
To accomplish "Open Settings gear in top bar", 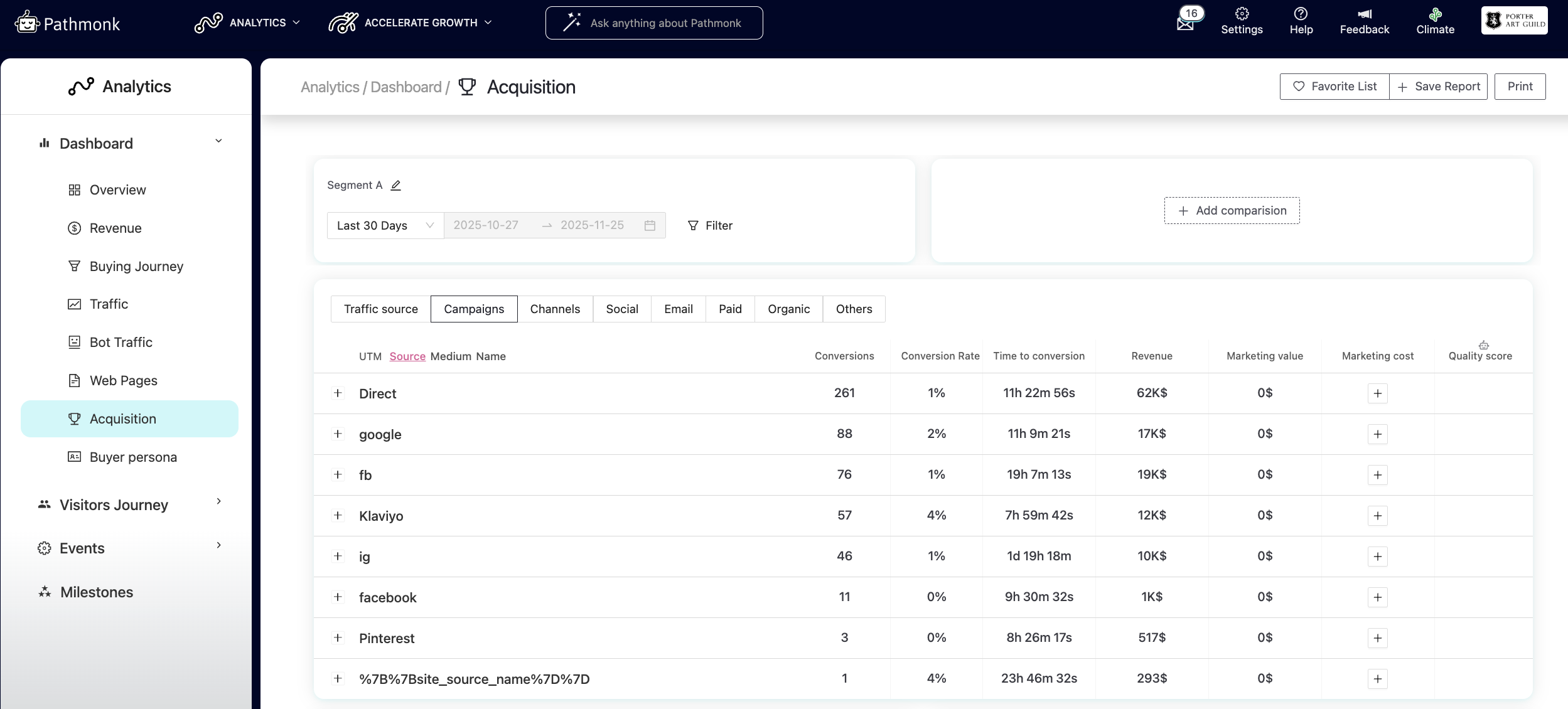I will pos(1242,14).
